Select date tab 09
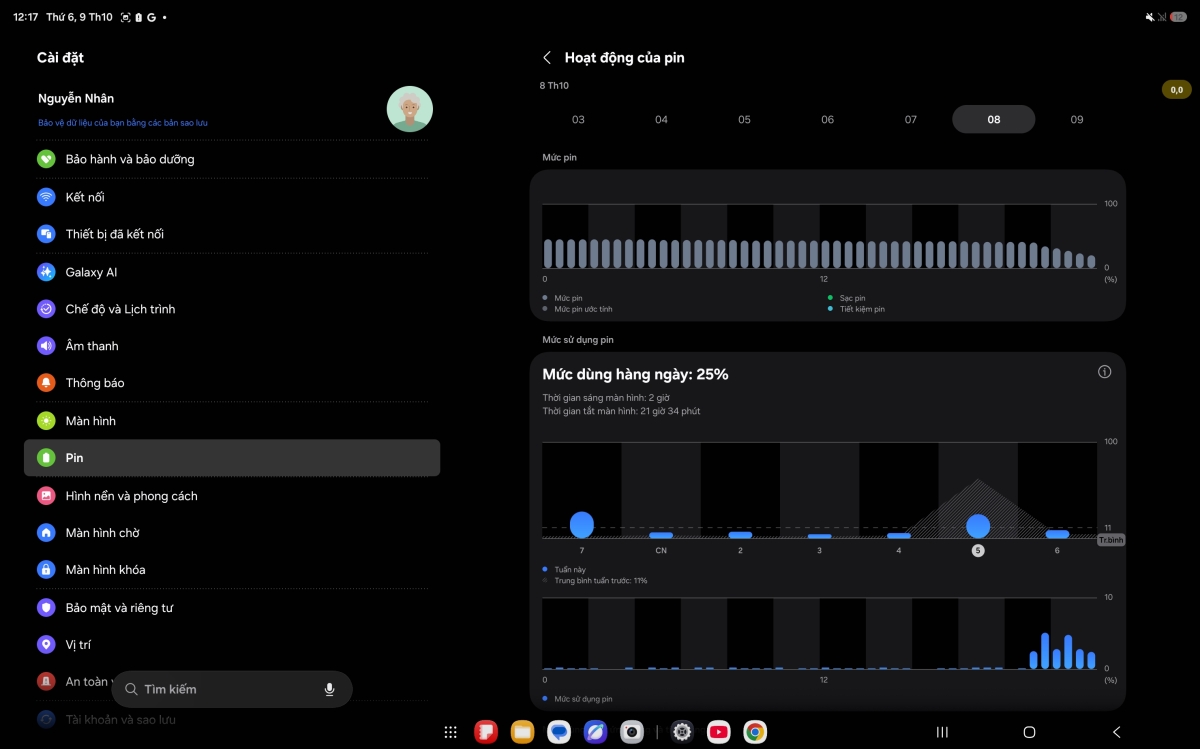This screenshot has height=749, width=1200. [x=1077, y=119]
